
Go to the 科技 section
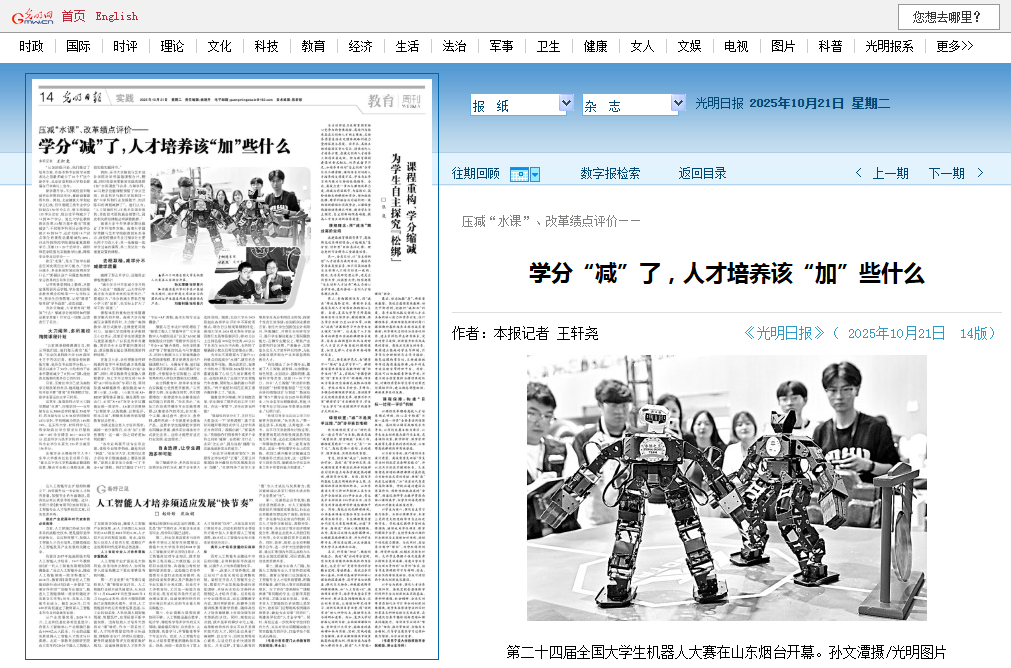(x=266, y=46)
